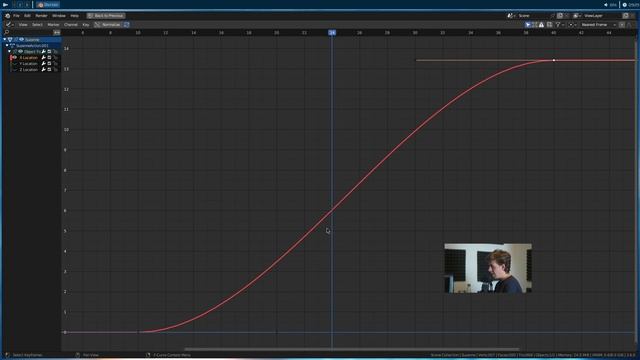This screenshot has width=640, height=360.
Task: Select the X Location channel
Action: click(28, 58)
